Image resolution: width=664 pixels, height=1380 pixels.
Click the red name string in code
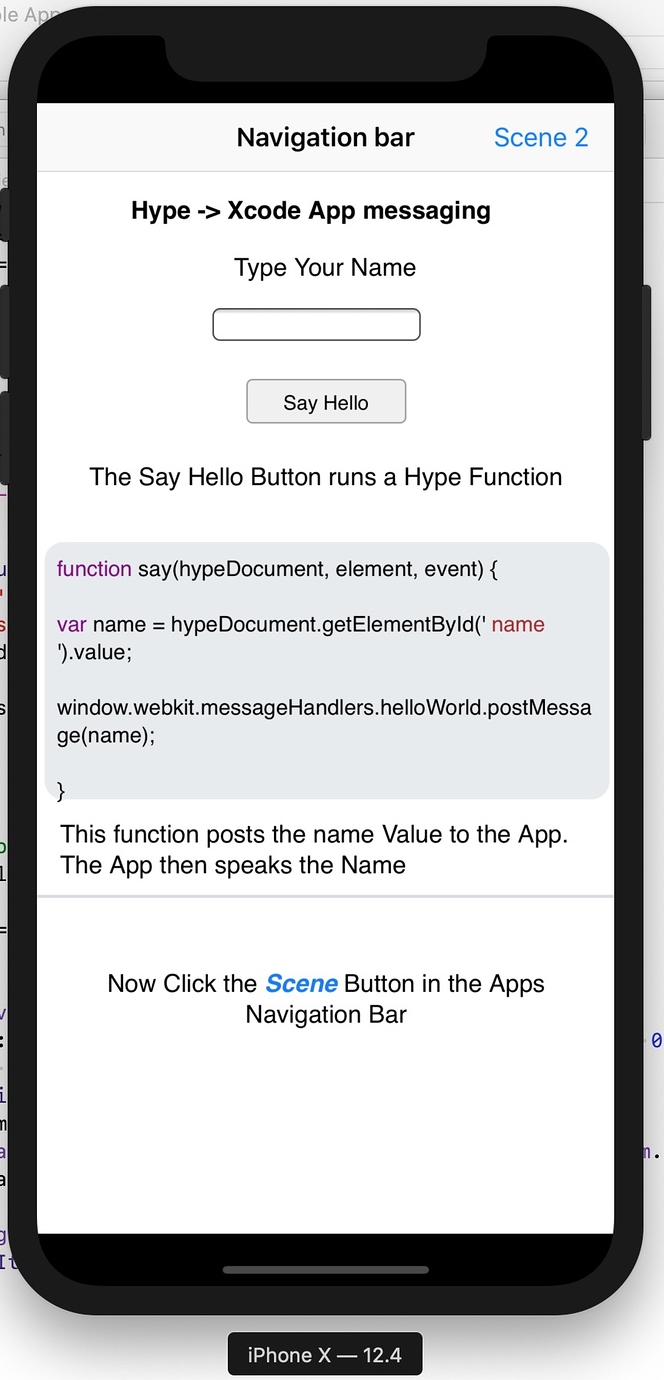point(518,625)
